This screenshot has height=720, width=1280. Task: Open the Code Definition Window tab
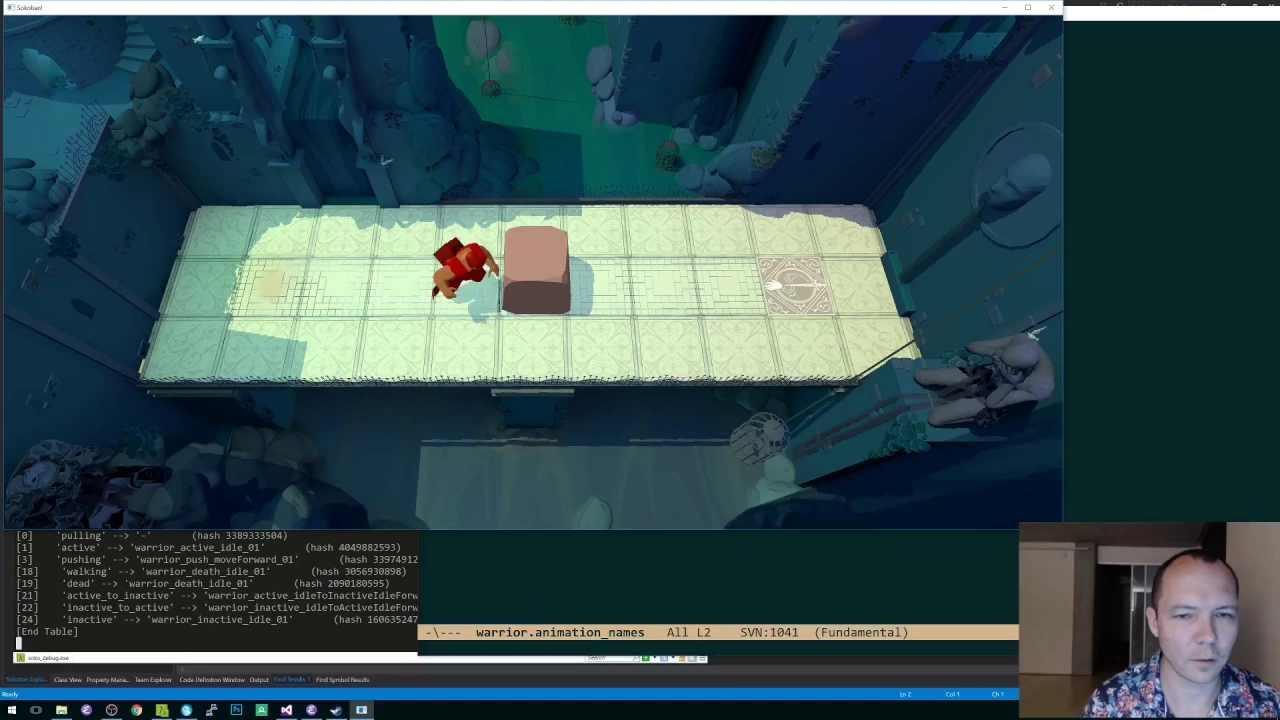pos(212,680)
